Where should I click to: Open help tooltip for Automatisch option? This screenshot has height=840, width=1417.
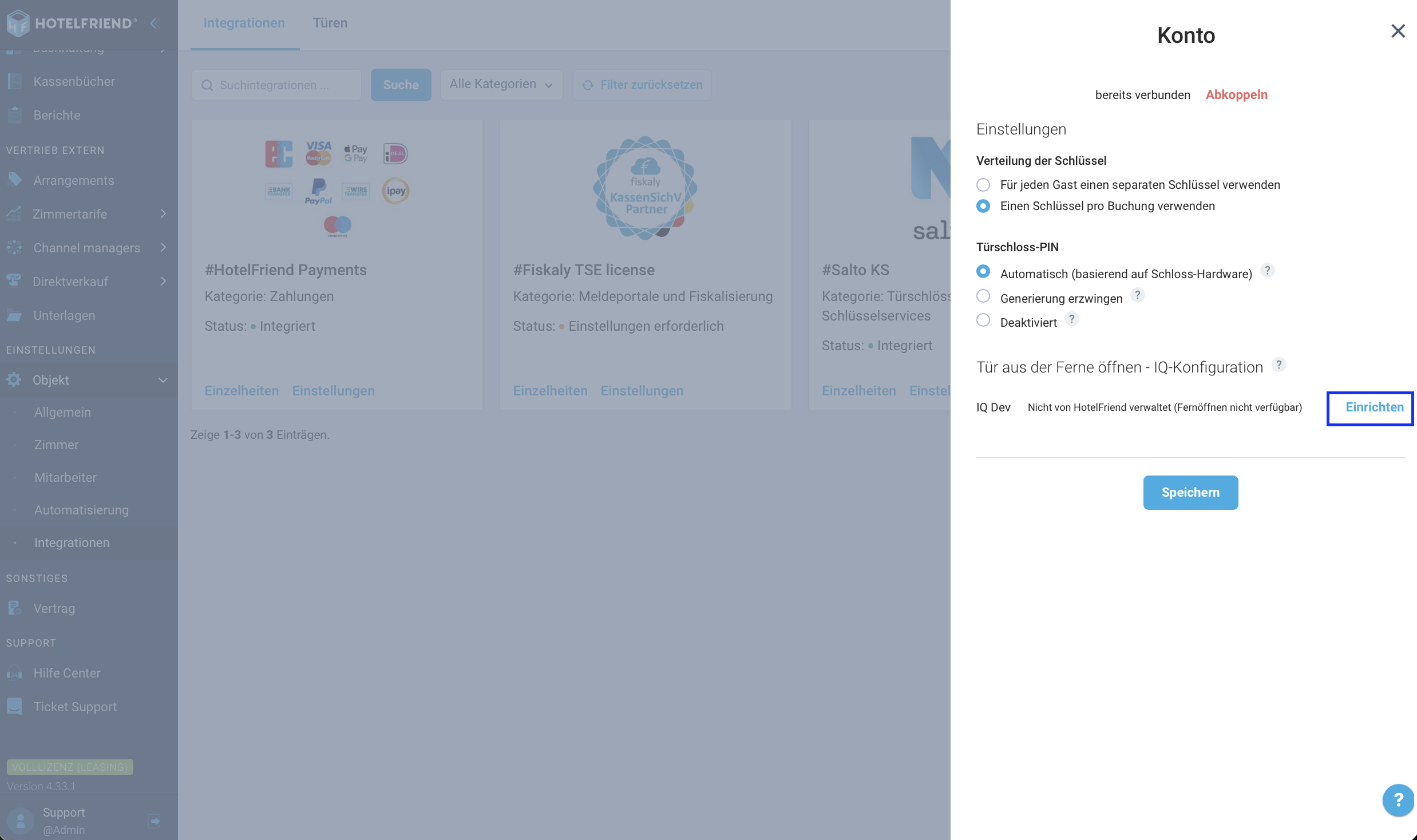pos(1267,270)
